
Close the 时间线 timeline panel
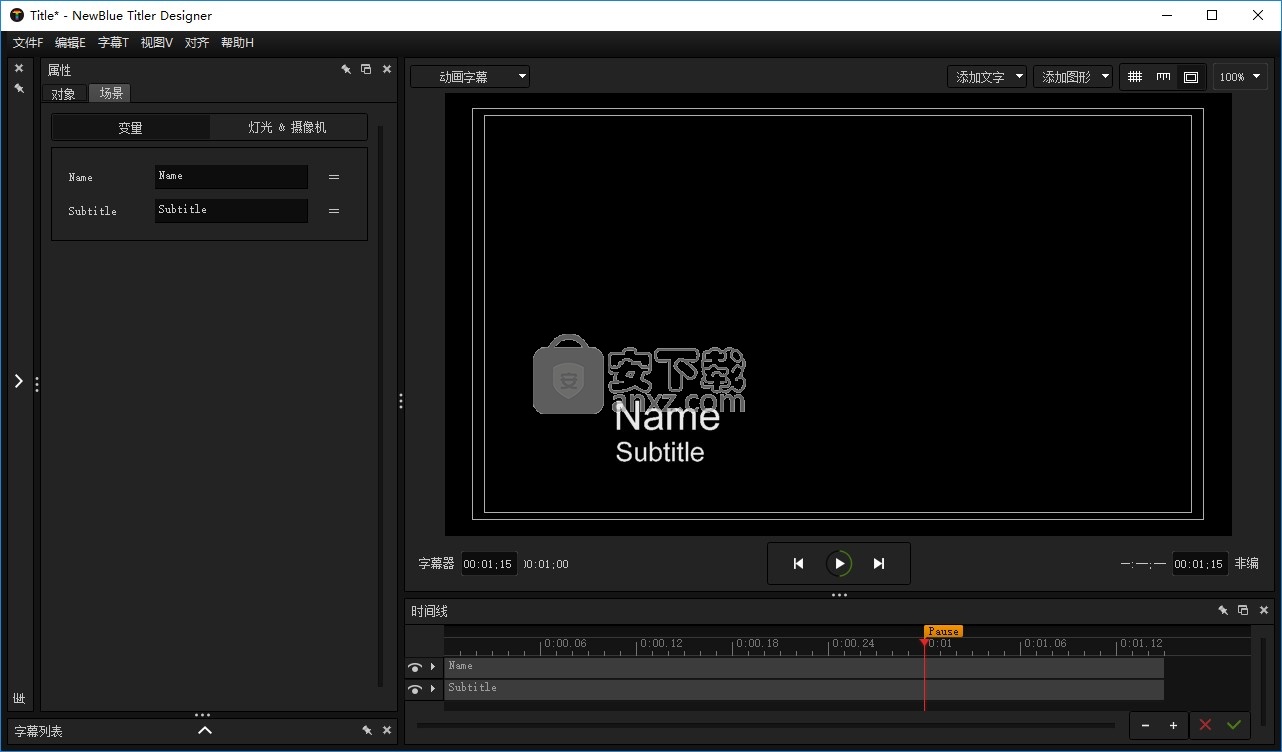click(1264, 610)
